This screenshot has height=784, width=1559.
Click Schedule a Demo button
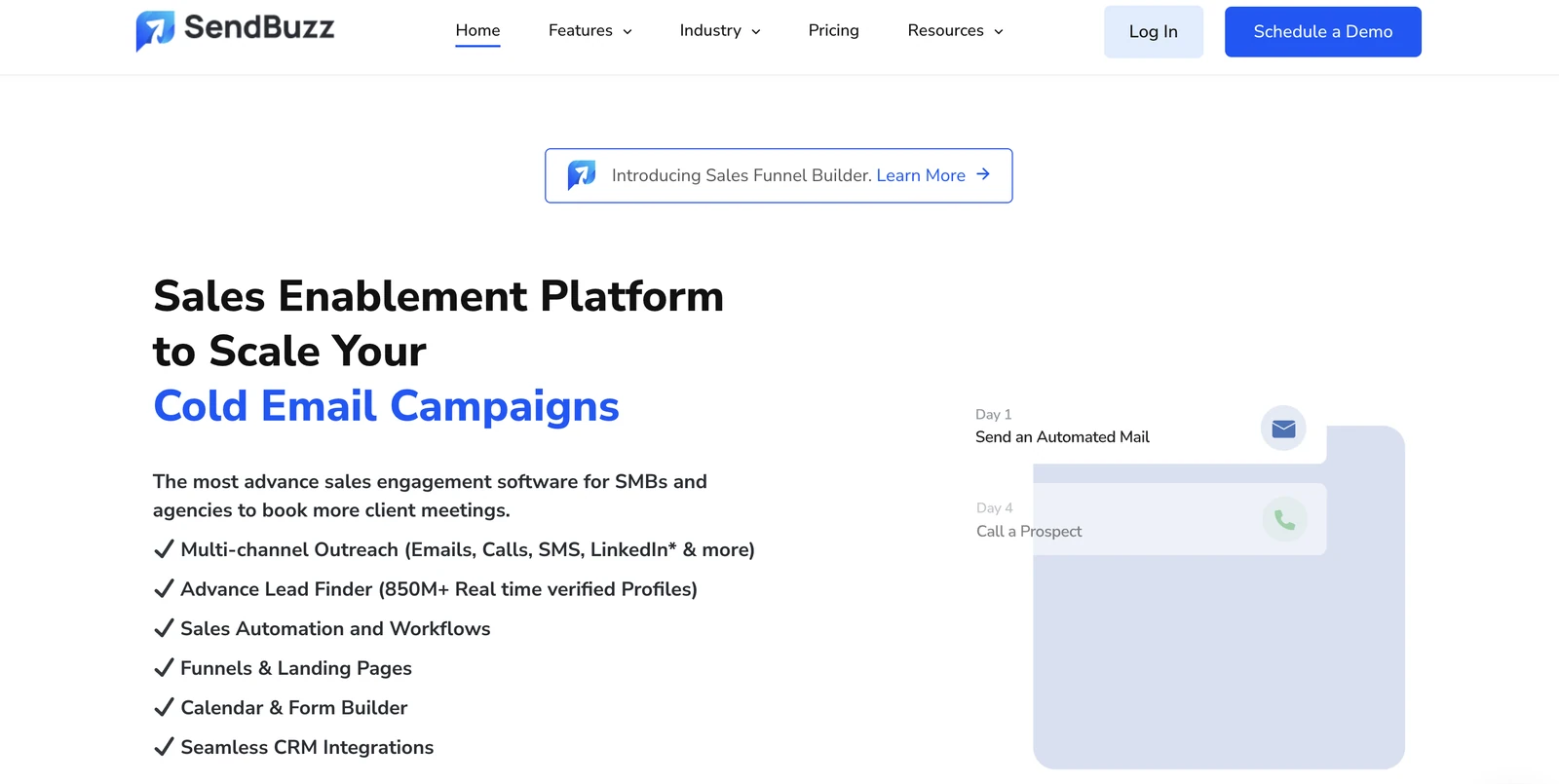tap(1323, 31)
